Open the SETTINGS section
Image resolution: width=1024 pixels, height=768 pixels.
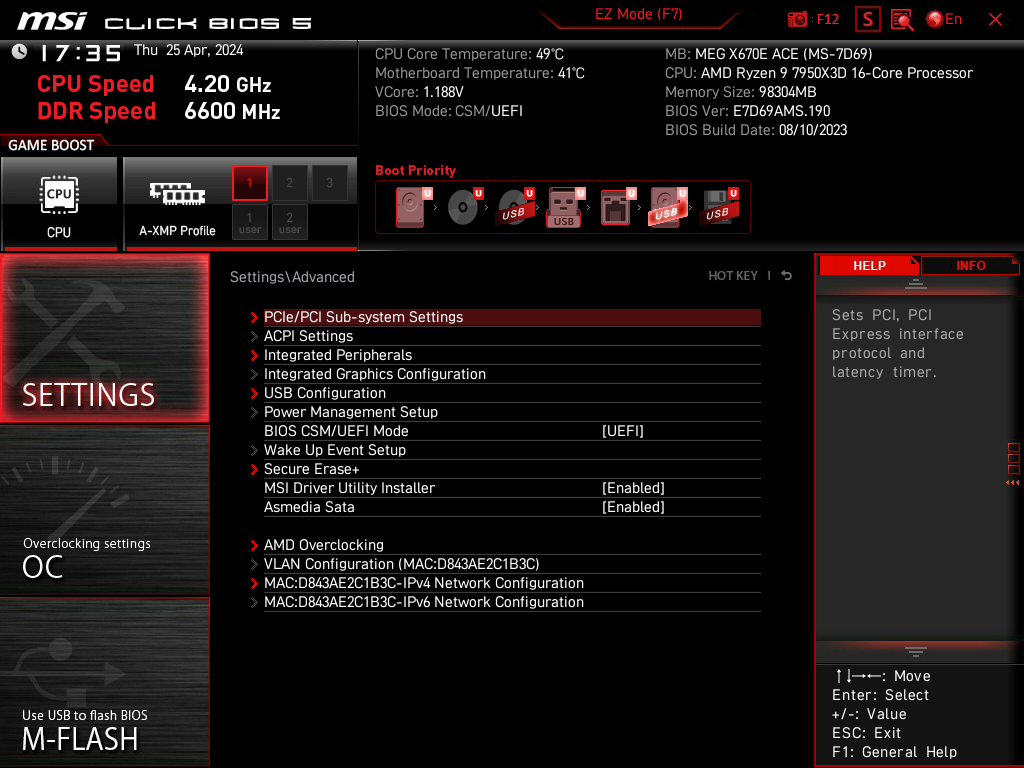104,338
